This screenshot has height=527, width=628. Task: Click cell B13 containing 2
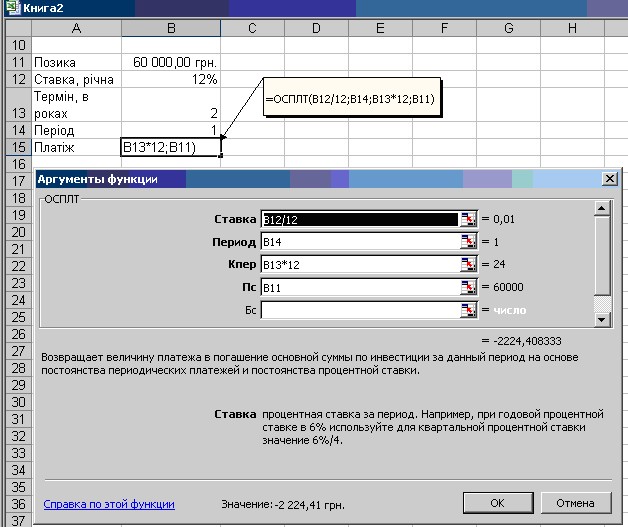click(x=171, y=105)
